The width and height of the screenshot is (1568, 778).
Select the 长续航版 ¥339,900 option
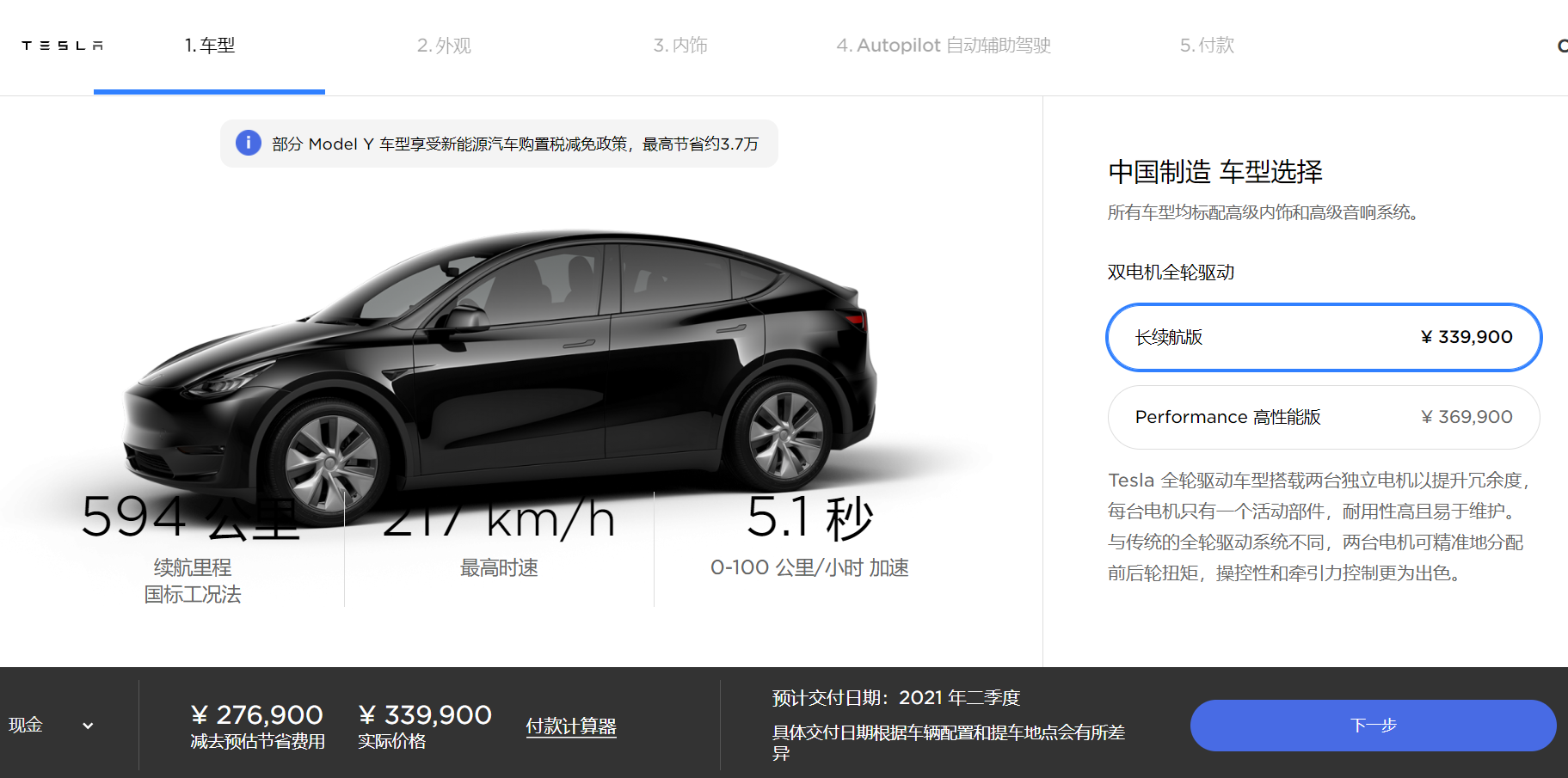click(x=1324, y=337)
